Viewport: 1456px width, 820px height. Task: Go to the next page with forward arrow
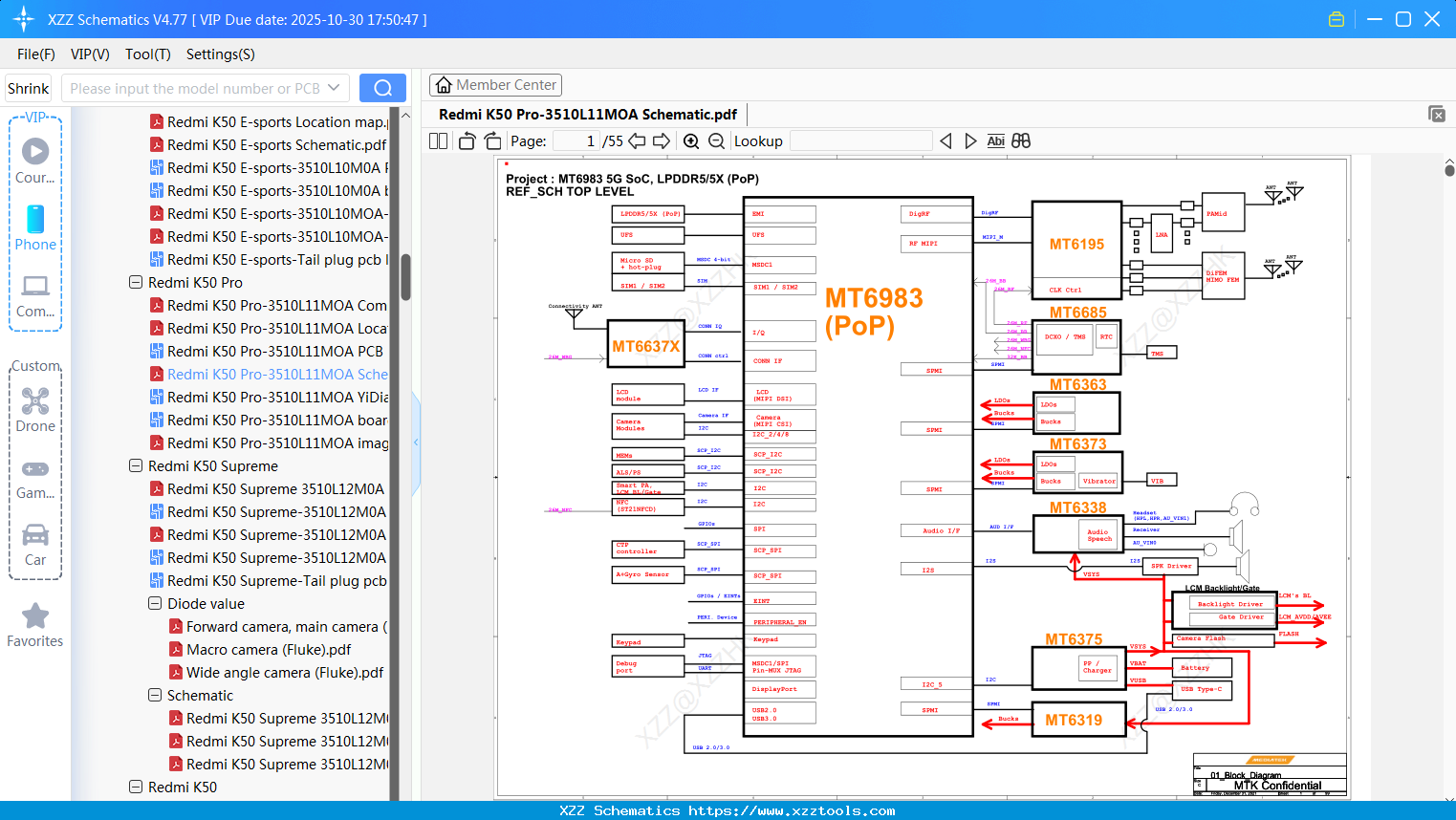pos(660,140)
